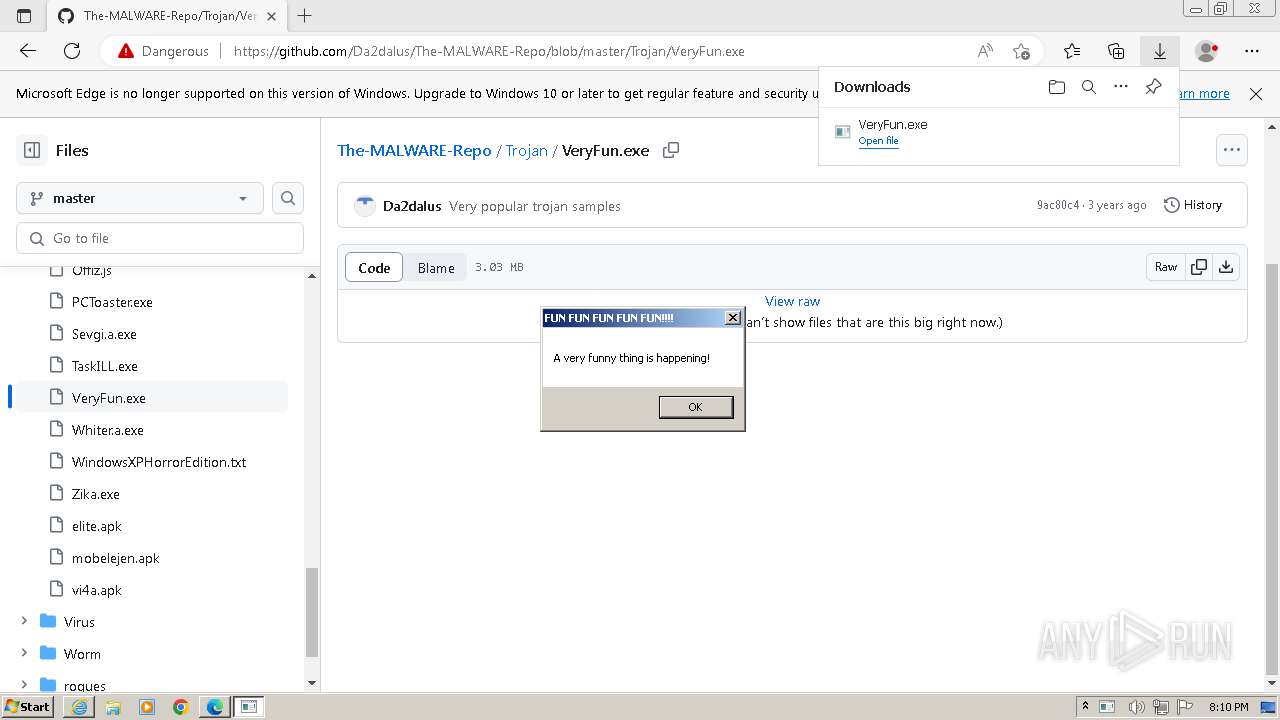
Task: Search downloads with magnifier icon
Action: (1089, 87)
